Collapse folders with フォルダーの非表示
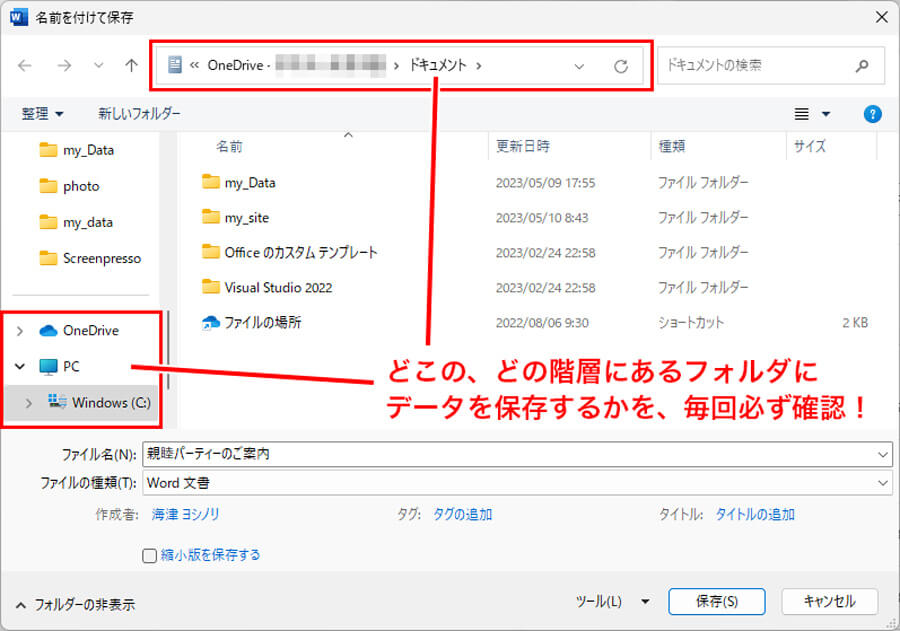The image size is (900, 631). (x=76, y=605)
